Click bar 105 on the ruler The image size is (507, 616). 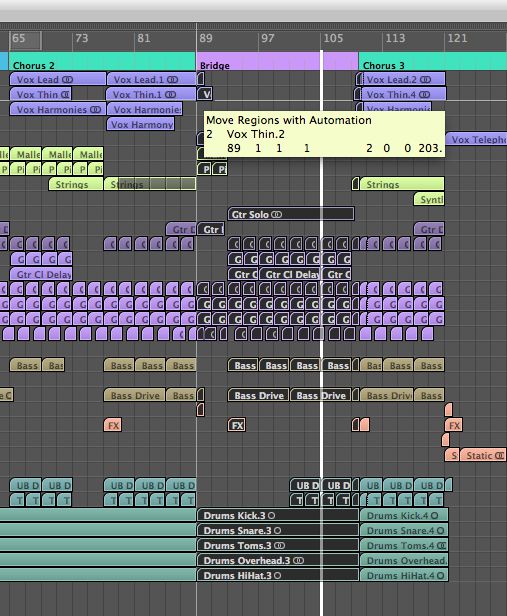pyautogui.click(x=333, y=38)
